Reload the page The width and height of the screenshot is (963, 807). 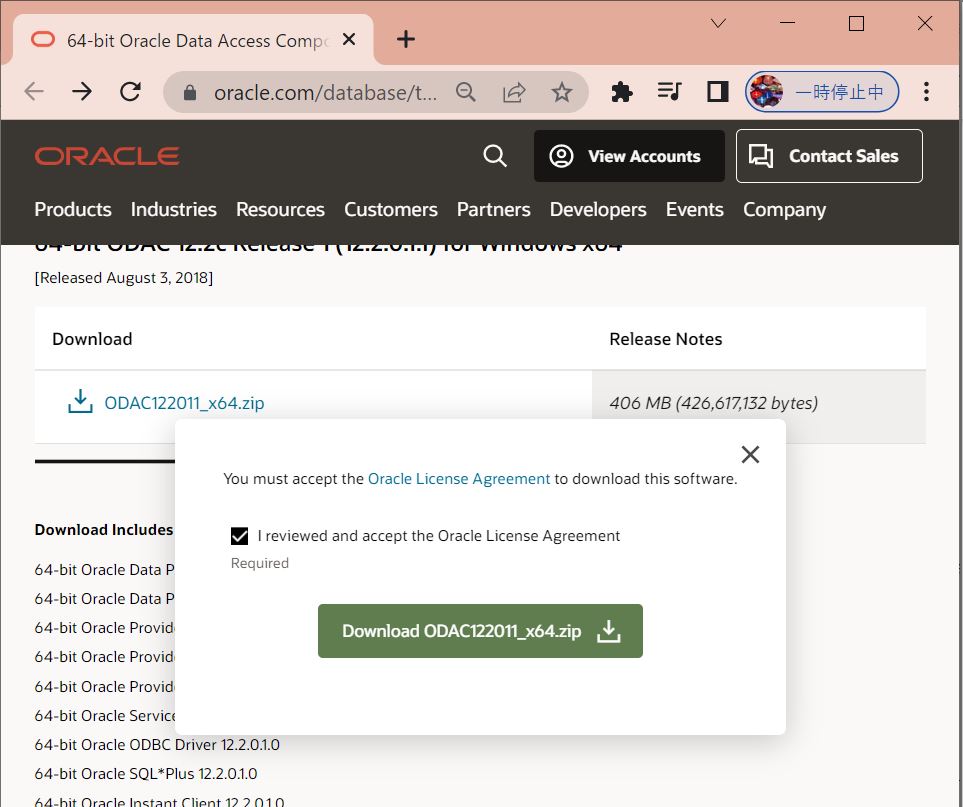130,92
